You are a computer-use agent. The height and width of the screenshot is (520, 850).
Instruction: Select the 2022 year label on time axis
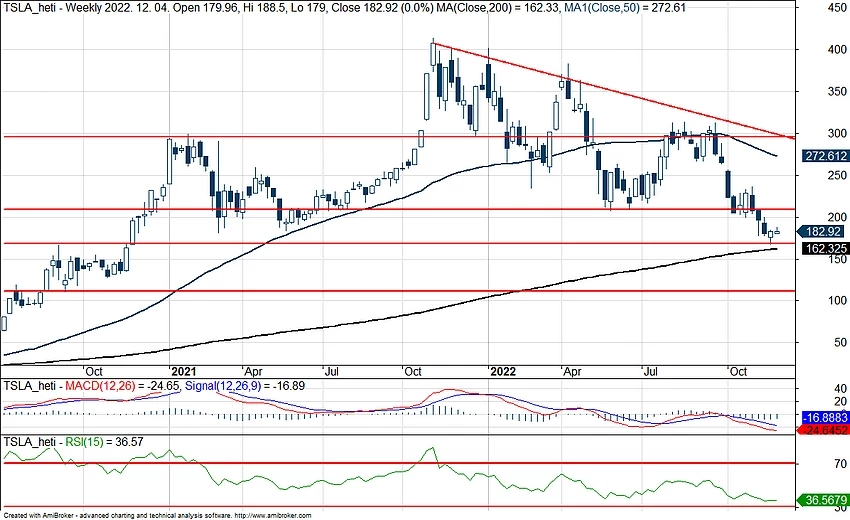click(503, 372)
